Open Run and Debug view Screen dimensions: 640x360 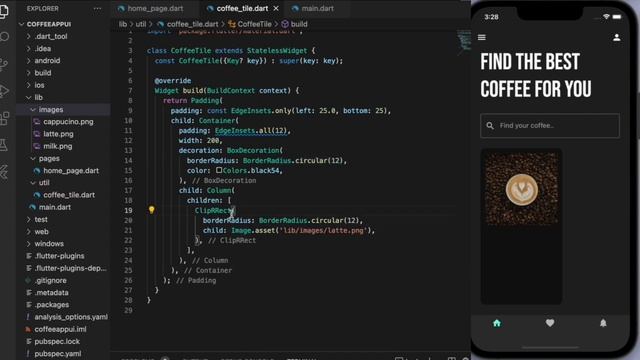click(x=4, y=91)
